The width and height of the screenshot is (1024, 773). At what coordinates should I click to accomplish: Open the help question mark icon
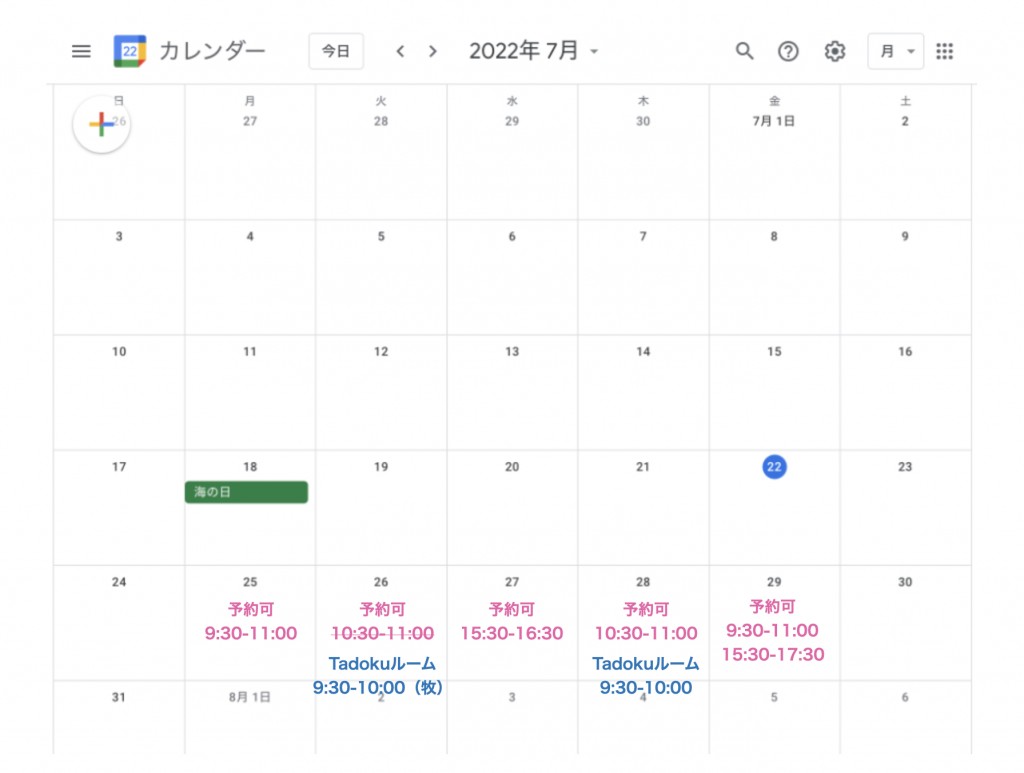(788, 51)
